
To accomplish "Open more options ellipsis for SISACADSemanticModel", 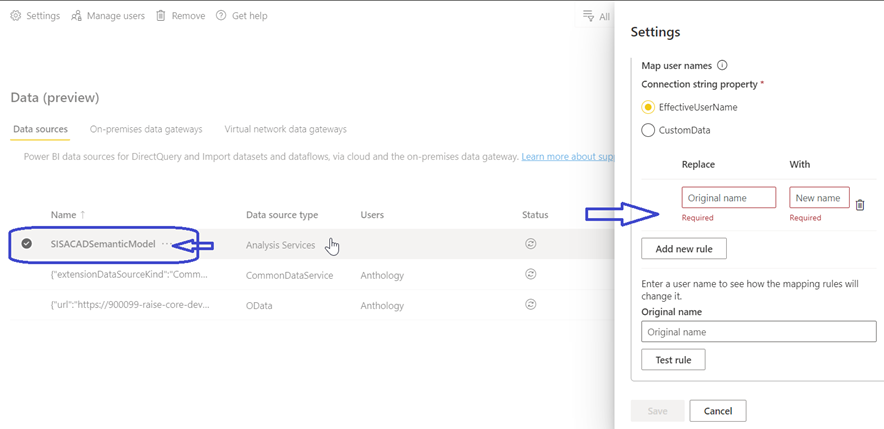I will click(166, 244).
